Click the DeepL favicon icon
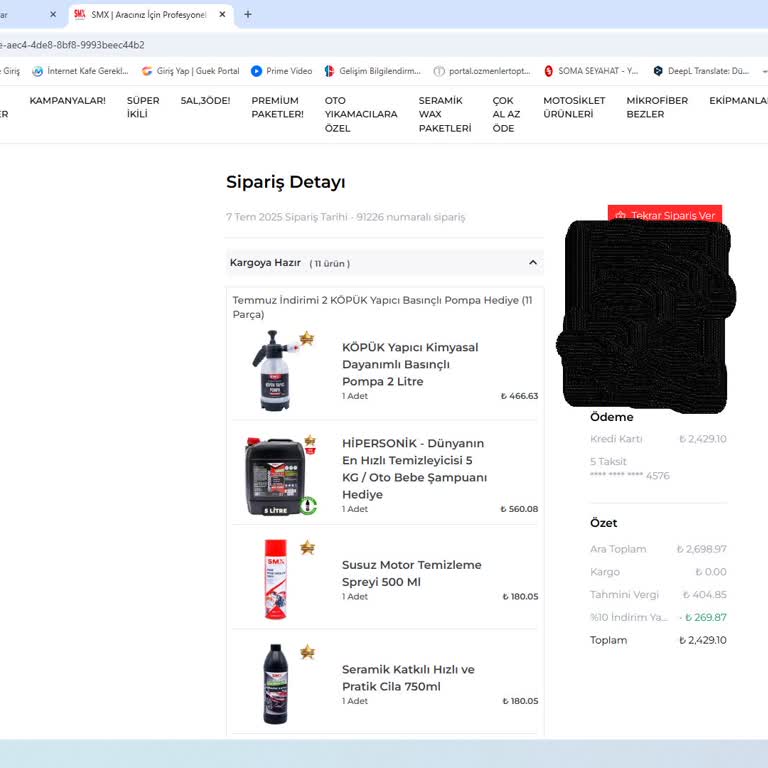This screenshot has width=768, height=768. tap(658, 71)
